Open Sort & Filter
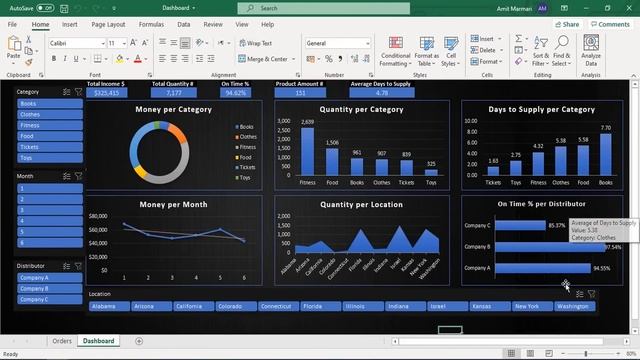 point(541,51)
